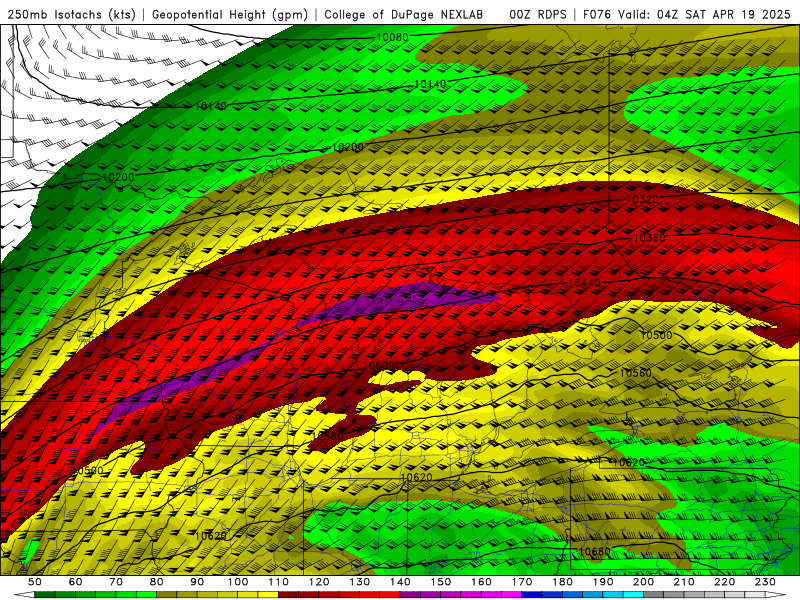The height and width of the screenshot is (600, 800).
Task: Click the 180 tick label on the color bar
Action: pos(562,582)
